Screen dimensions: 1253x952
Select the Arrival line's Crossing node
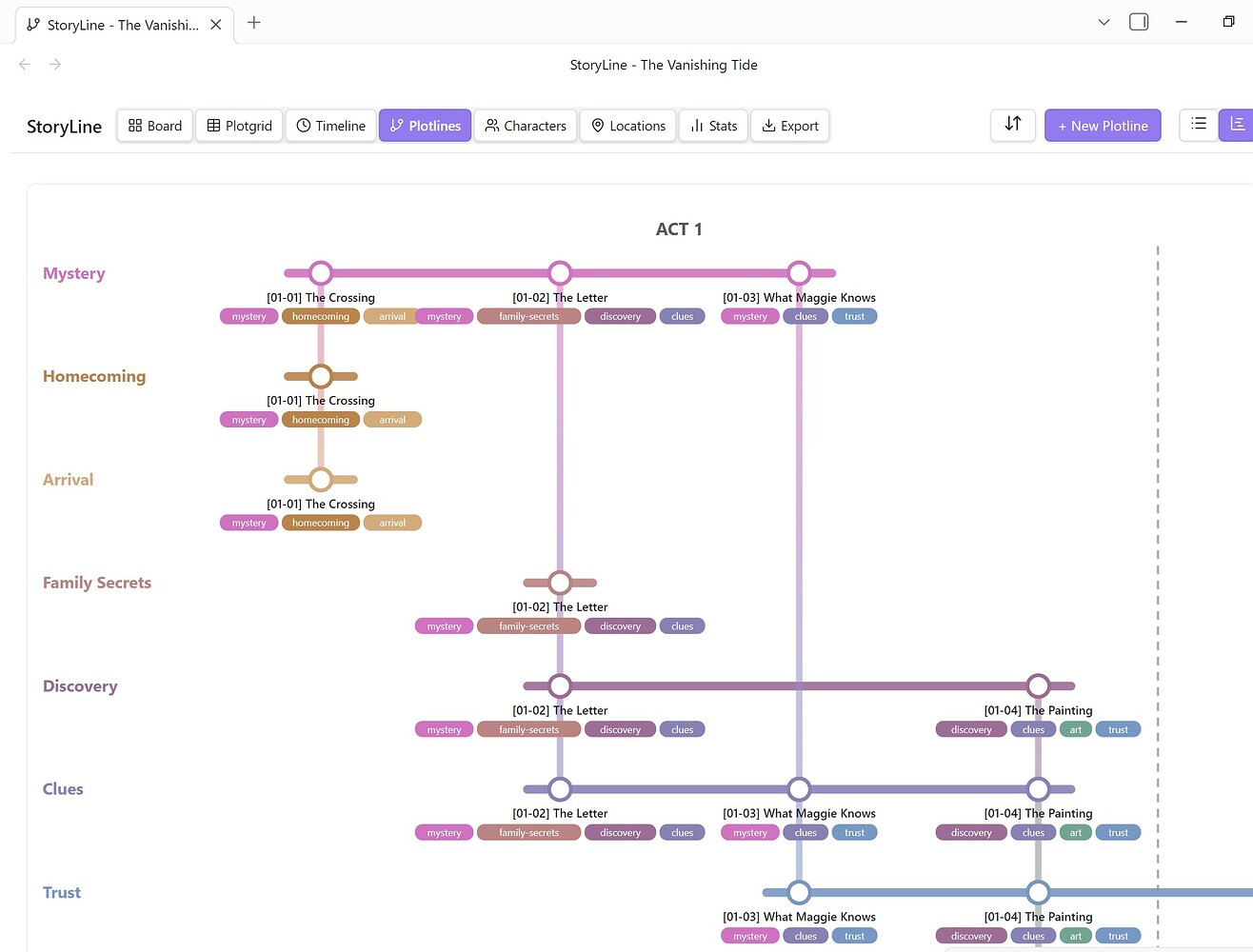click(x=321, y=480)
